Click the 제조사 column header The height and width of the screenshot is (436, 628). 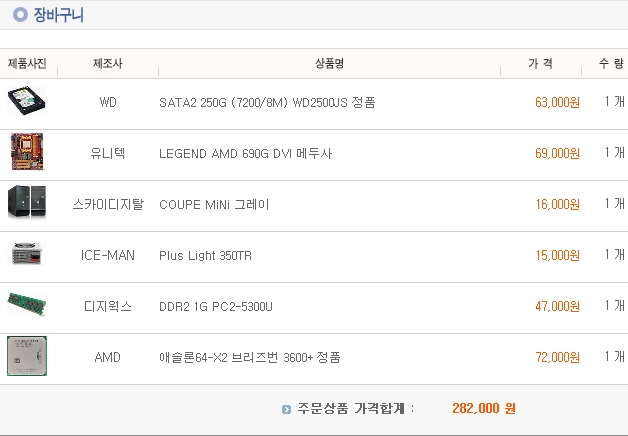coord(107,63)
